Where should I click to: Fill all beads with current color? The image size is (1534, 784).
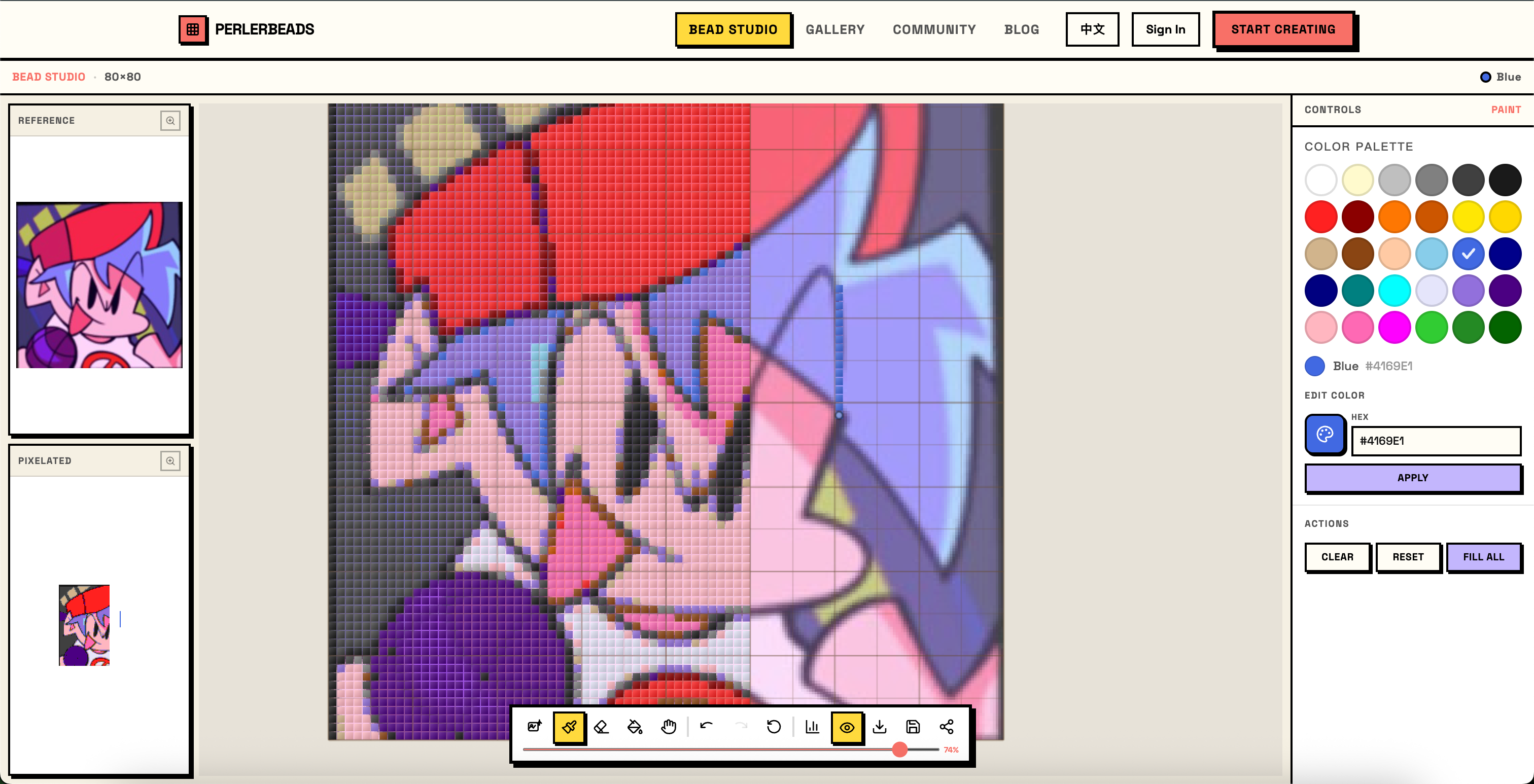point(1483,557)
